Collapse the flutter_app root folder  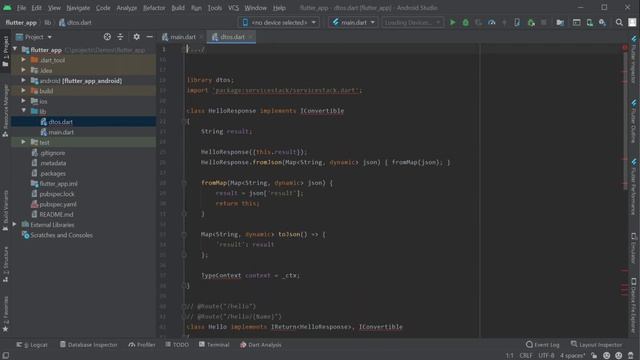point(15,49)
